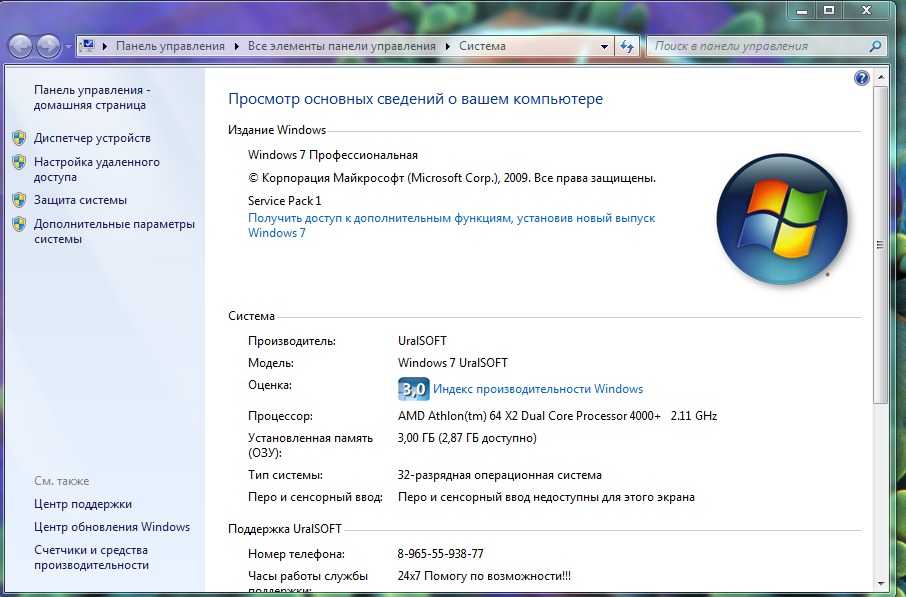This screenshot has width=906, height=597.
Task: Expand chevron before Панель управления breadcrumb
Action: (x=105, y=46)
